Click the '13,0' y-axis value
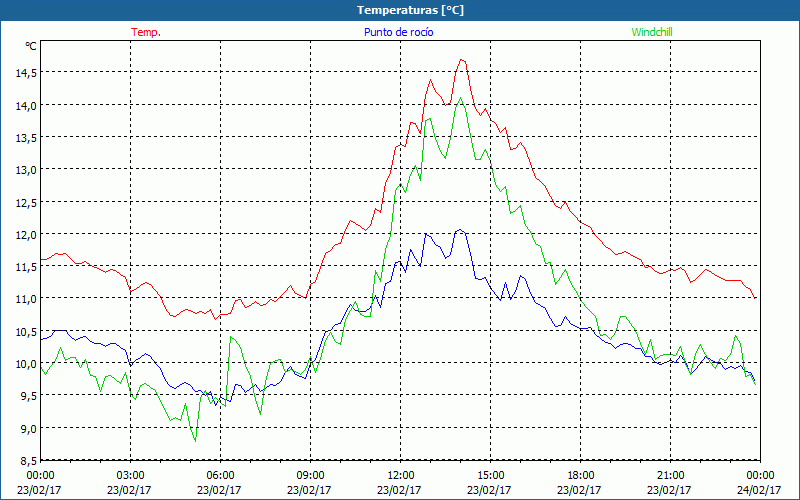The image size is (800, 500). click(26, 170)
